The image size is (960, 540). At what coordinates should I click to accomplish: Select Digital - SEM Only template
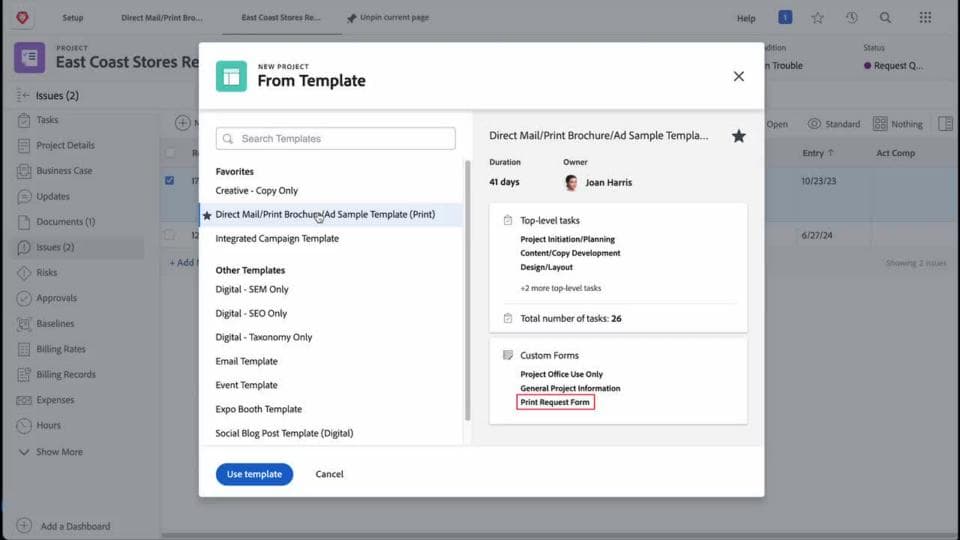[x=252, y=289]
